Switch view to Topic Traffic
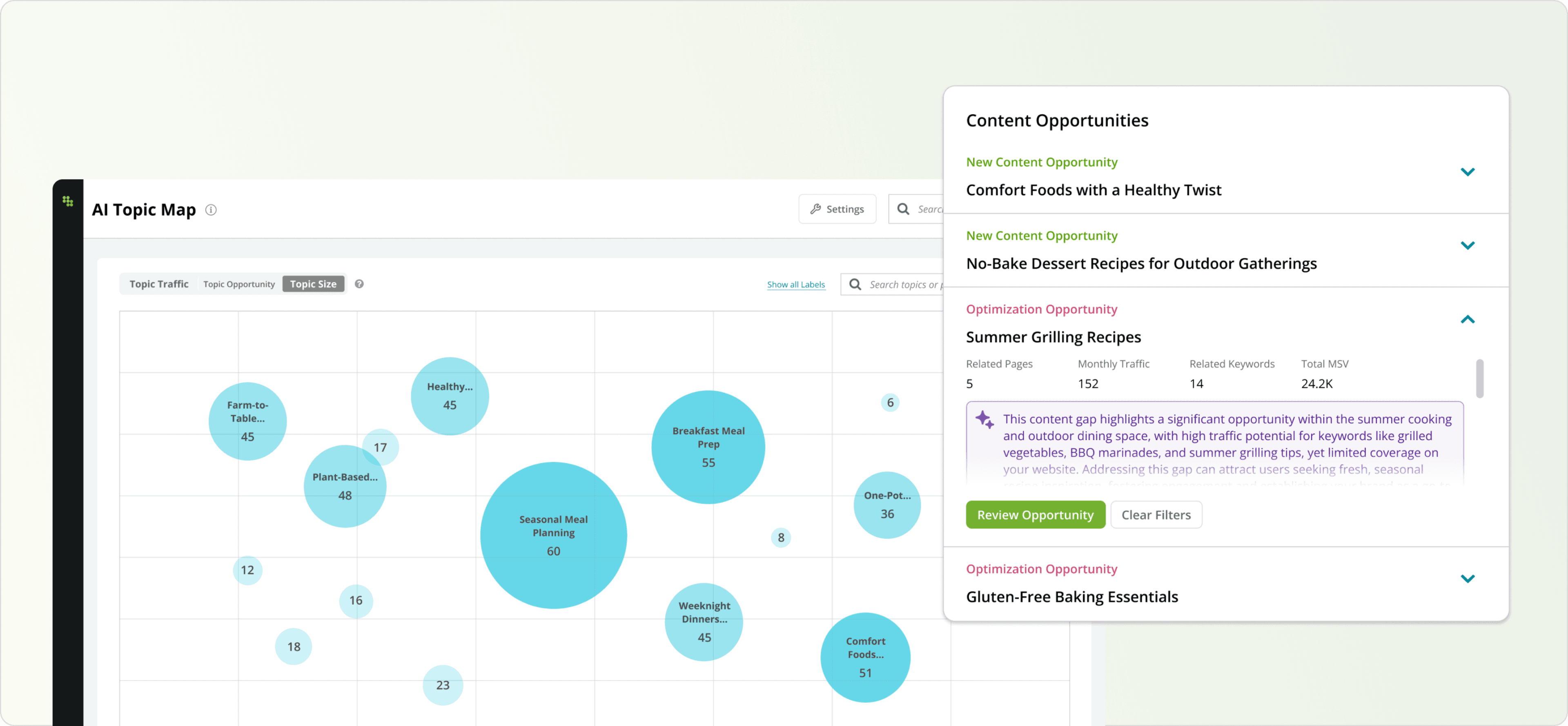Viewport: 1568px width, 726px height. 159,284
